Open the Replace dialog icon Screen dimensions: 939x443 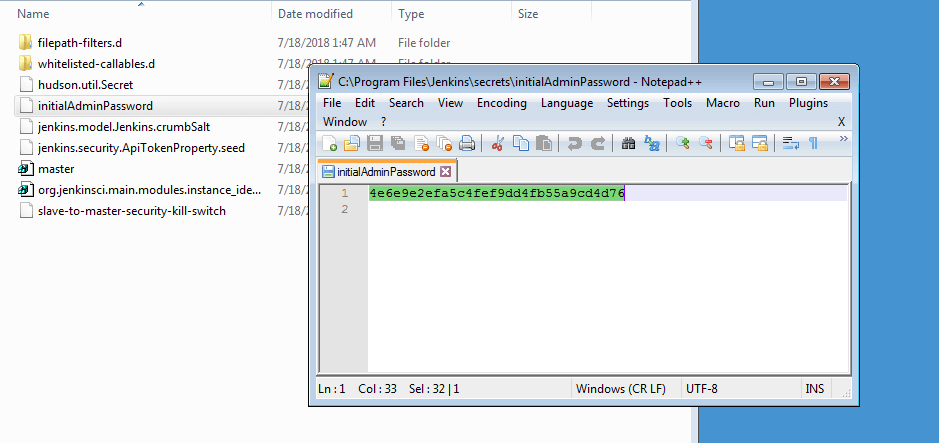651,144
